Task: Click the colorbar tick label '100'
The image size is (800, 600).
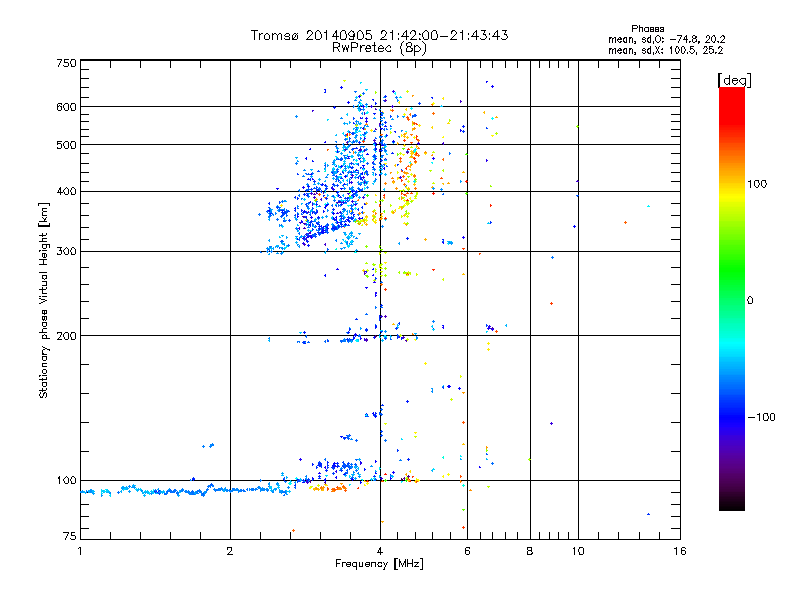Action: (757, 184)
